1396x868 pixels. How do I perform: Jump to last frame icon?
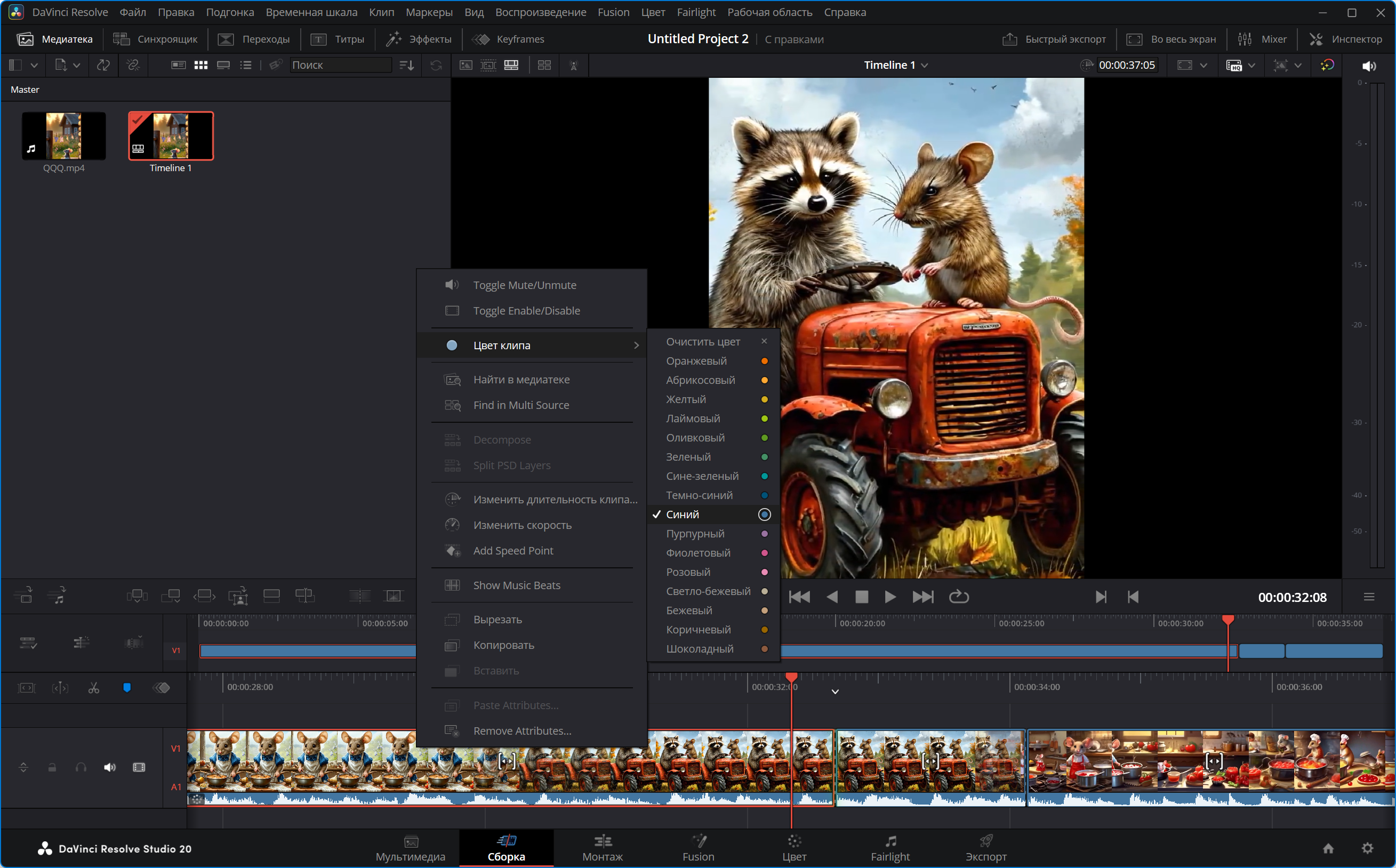coord(922,597)
